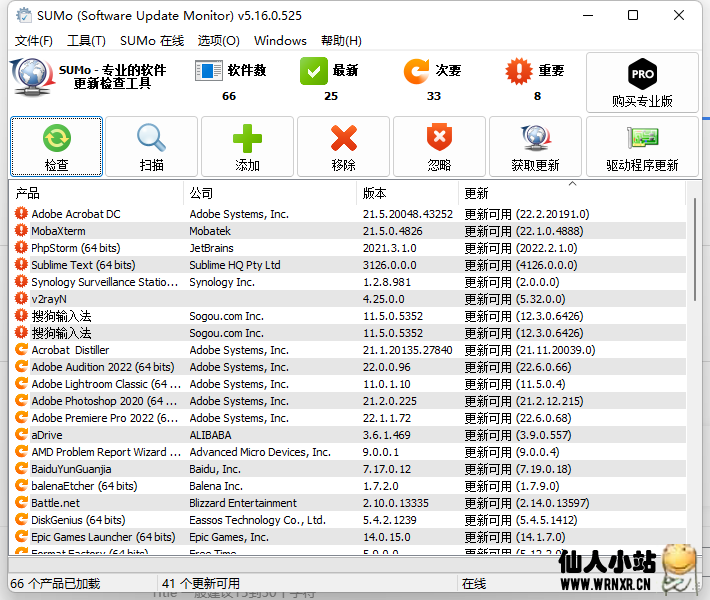This screenshot has height=600, width=710.
Task: Select AMD Problem Report Wizard row
Action: tap(347, 451)
